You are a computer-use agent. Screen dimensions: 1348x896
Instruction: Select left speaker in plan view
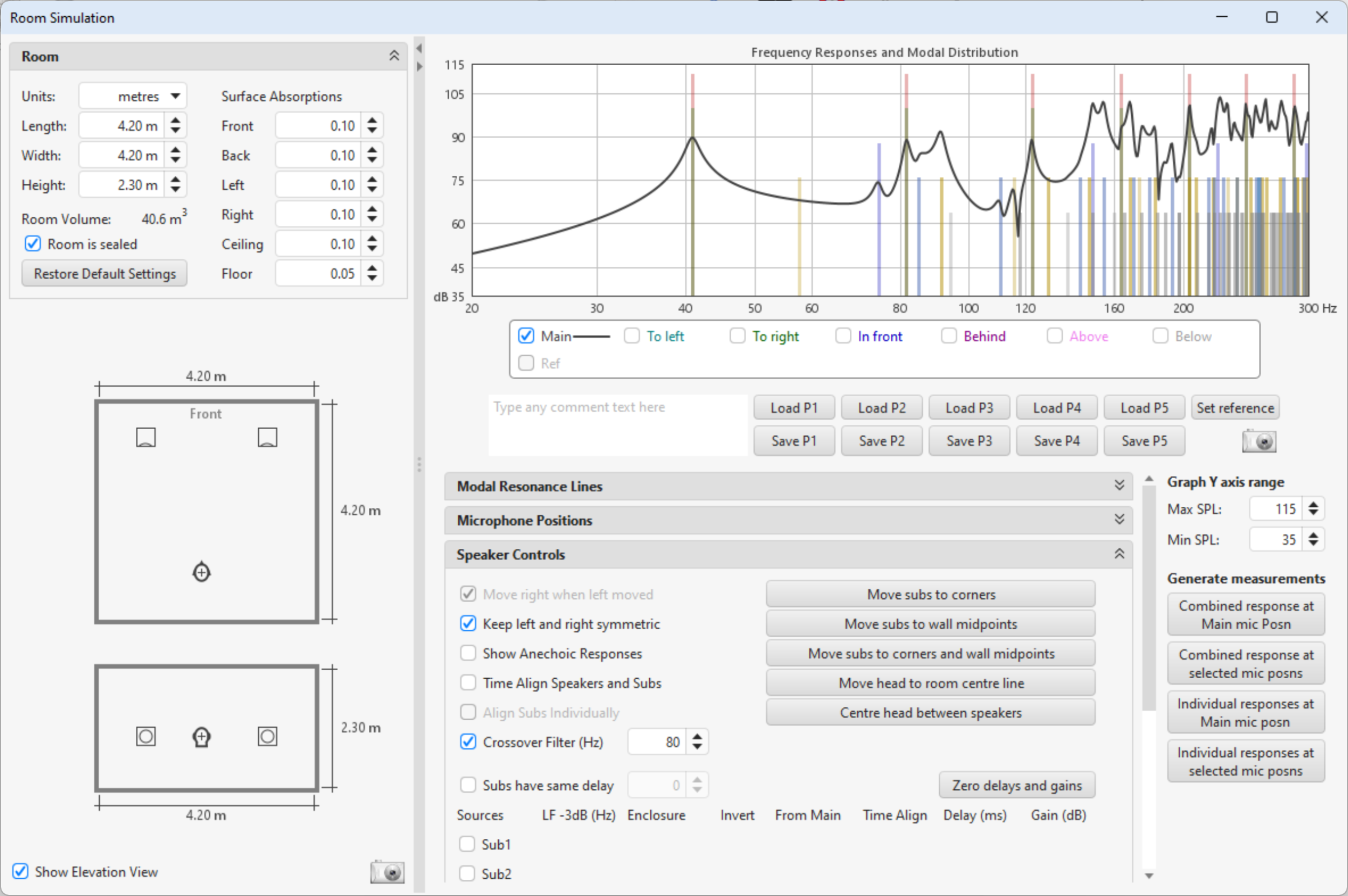pyautogui.click(x=146, y=437)
